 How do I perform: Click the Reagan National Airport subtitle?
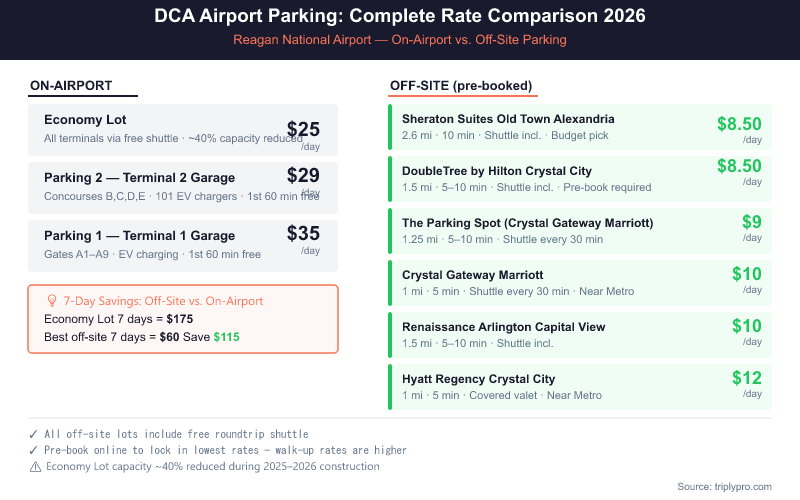pos(399,40)
